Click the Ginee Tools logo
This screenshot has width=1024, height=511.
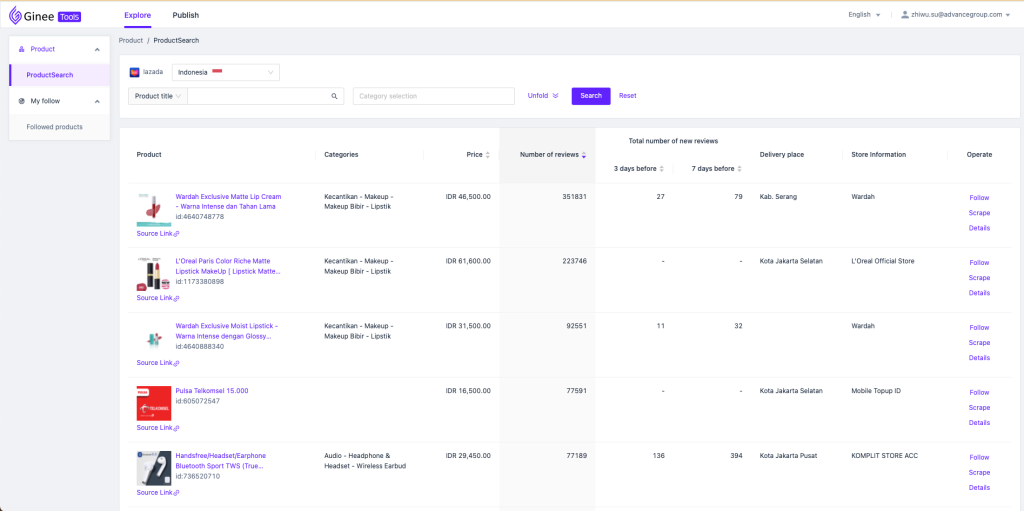44,15
